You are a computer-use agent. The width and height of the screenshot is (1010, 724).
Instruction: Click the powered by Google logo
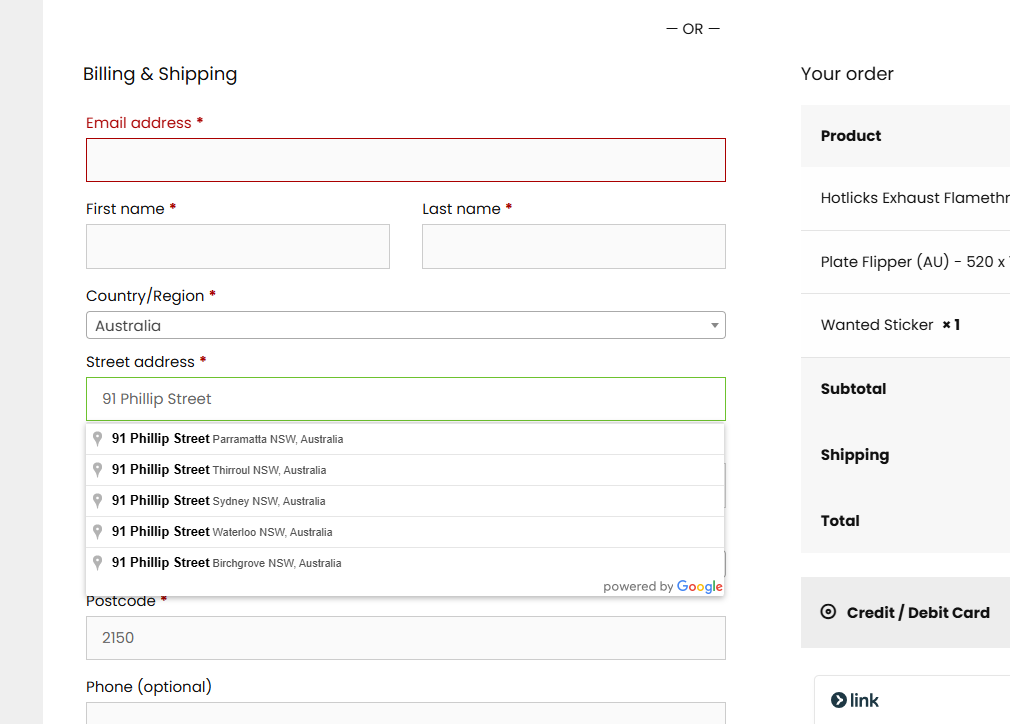tap(663, 586)
